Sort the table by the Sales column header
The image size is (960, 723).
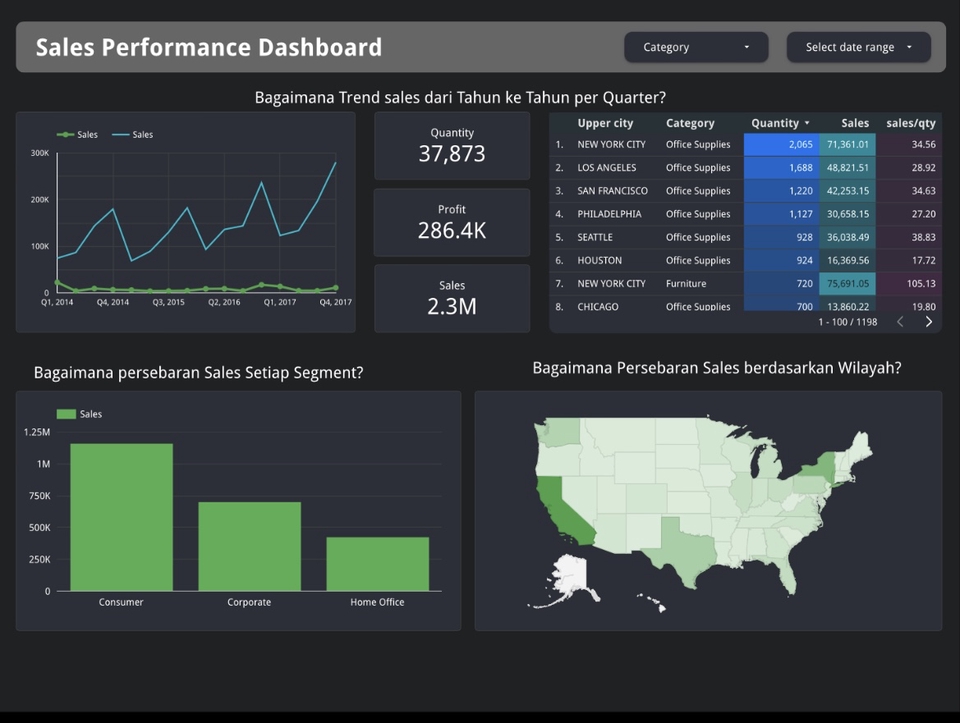pyautogui.click(x=855, y=123)
